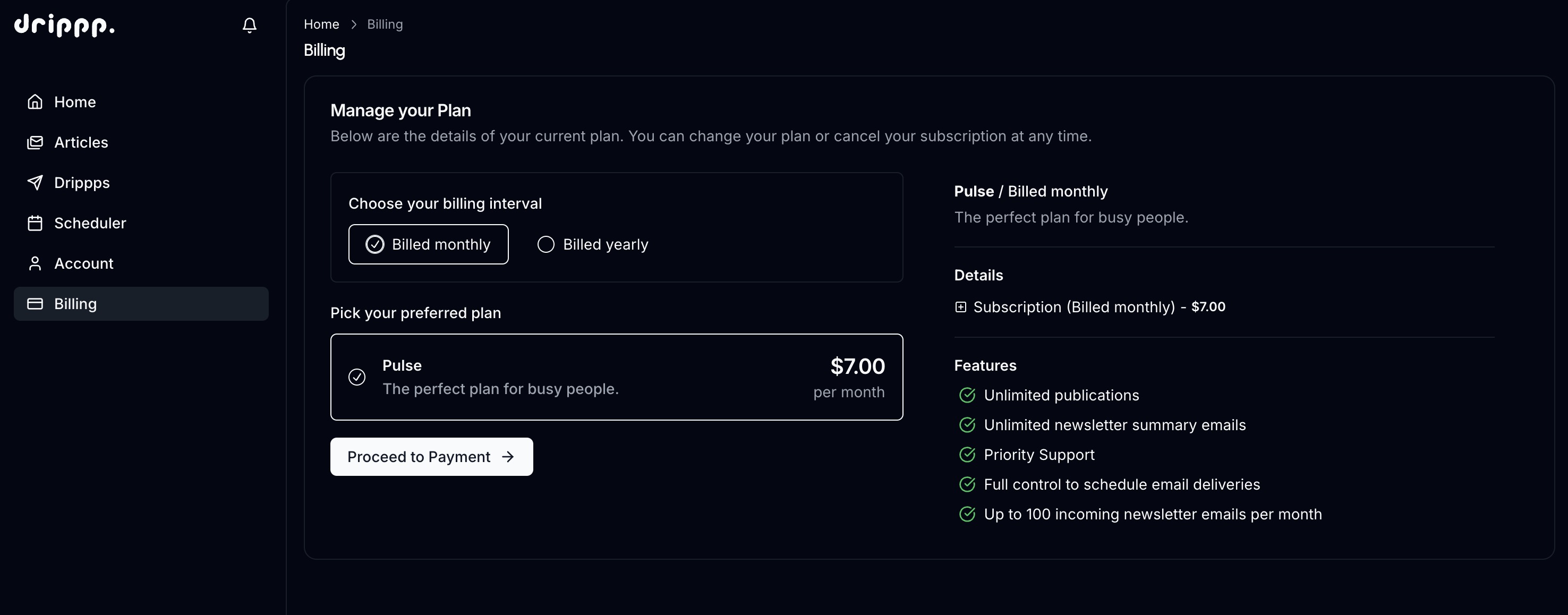The width and height of the screenshot is (1568, 615).
Task: Click the 'Details' section heading
Action: coord(979,276)
